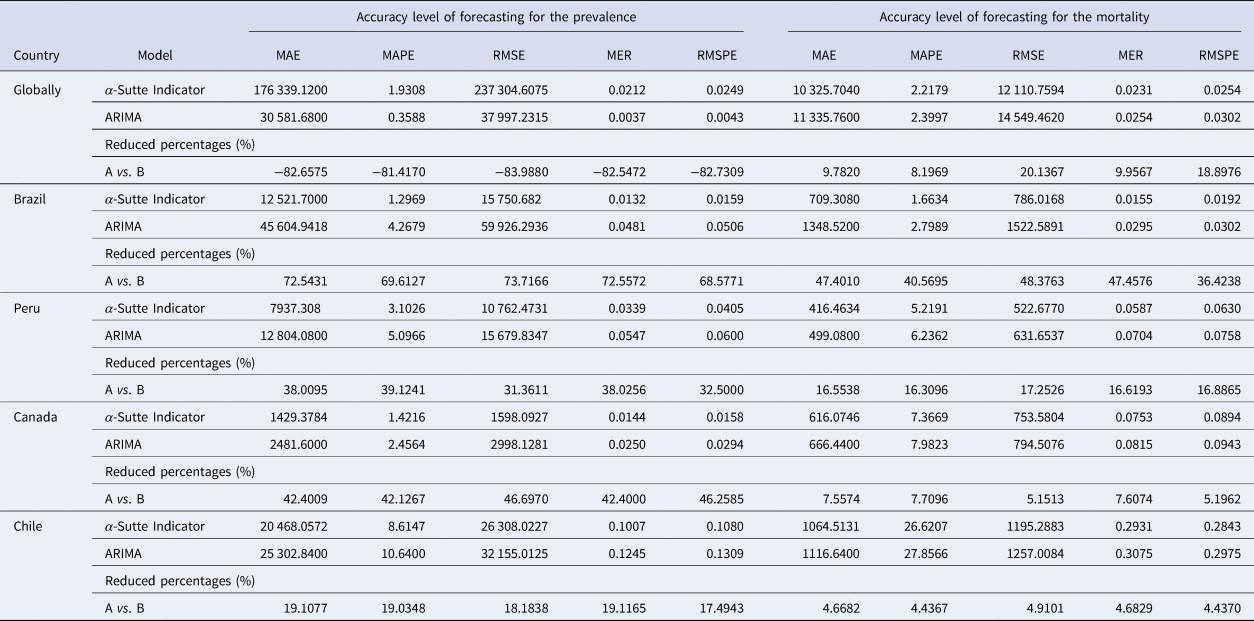This screenshot has width=1254, height=621.
Task: Select the prevalence forecasting accuracy header
Action: [497, 16]
